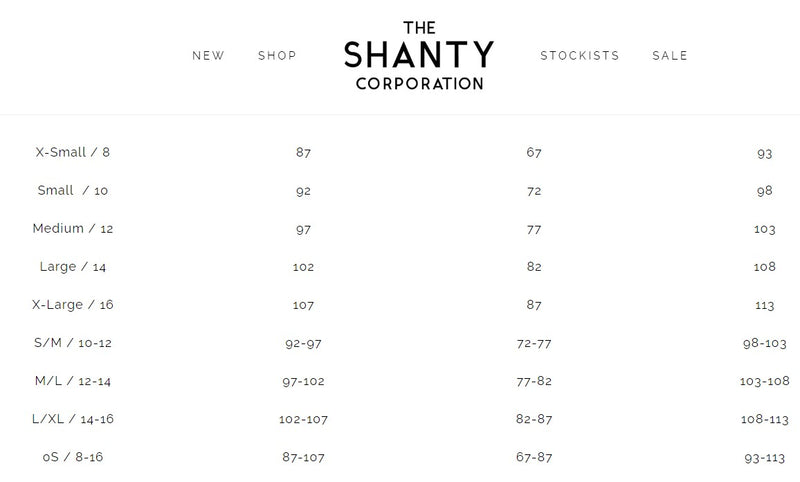
Task: Go to the STOCKISTS page
Action: point(580,56)
